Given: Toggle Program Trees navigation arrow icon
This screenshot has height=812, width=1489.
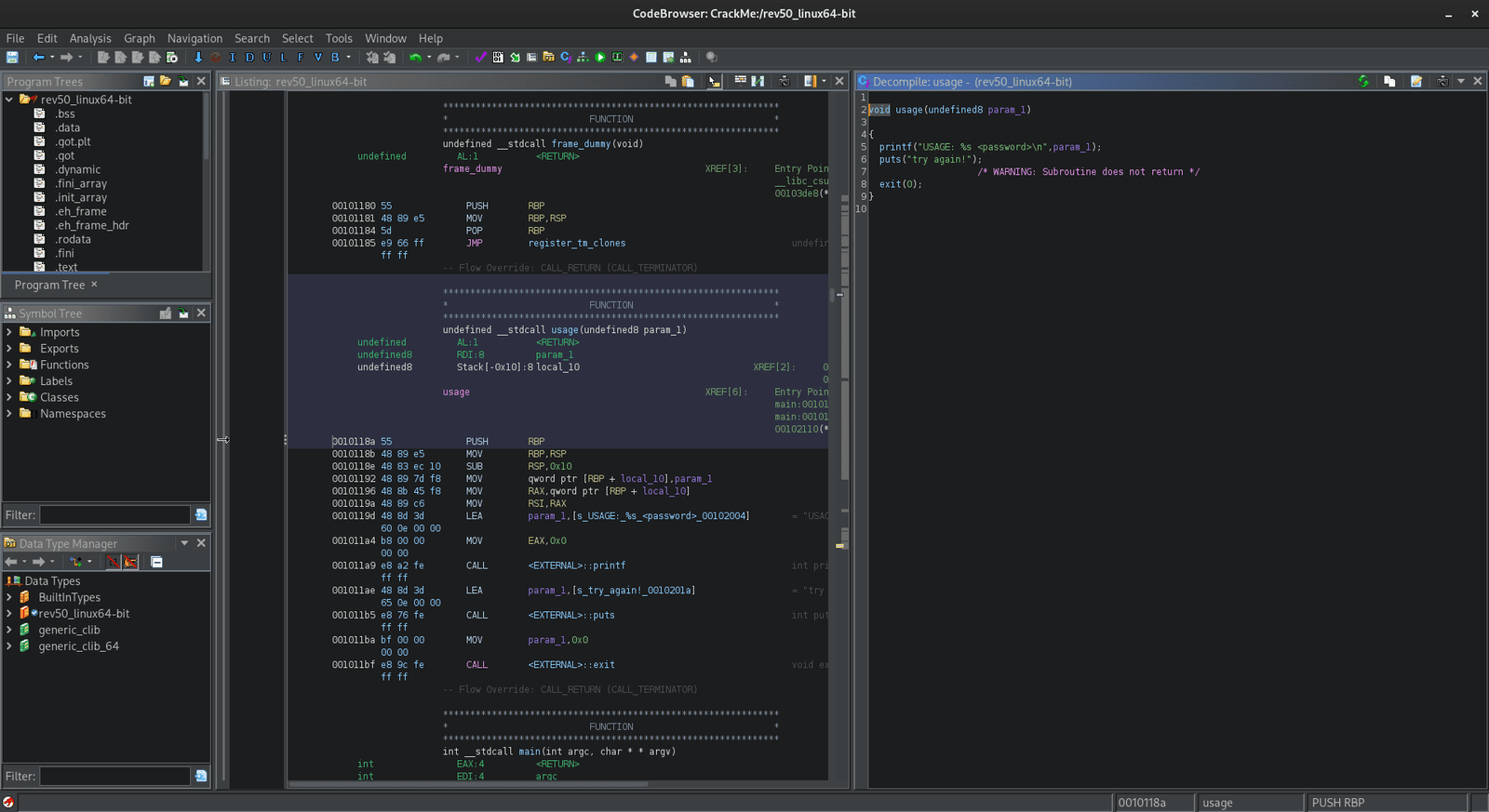Looking at the screenshot, I should pyautogui.click(x=183, y=82).
